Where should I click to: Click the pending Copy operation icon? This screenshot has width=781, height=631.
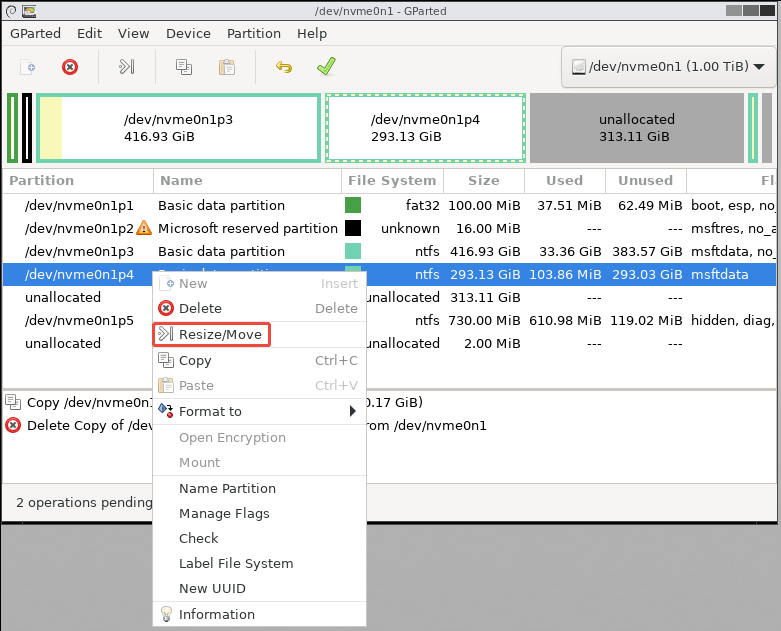[13, 402]
